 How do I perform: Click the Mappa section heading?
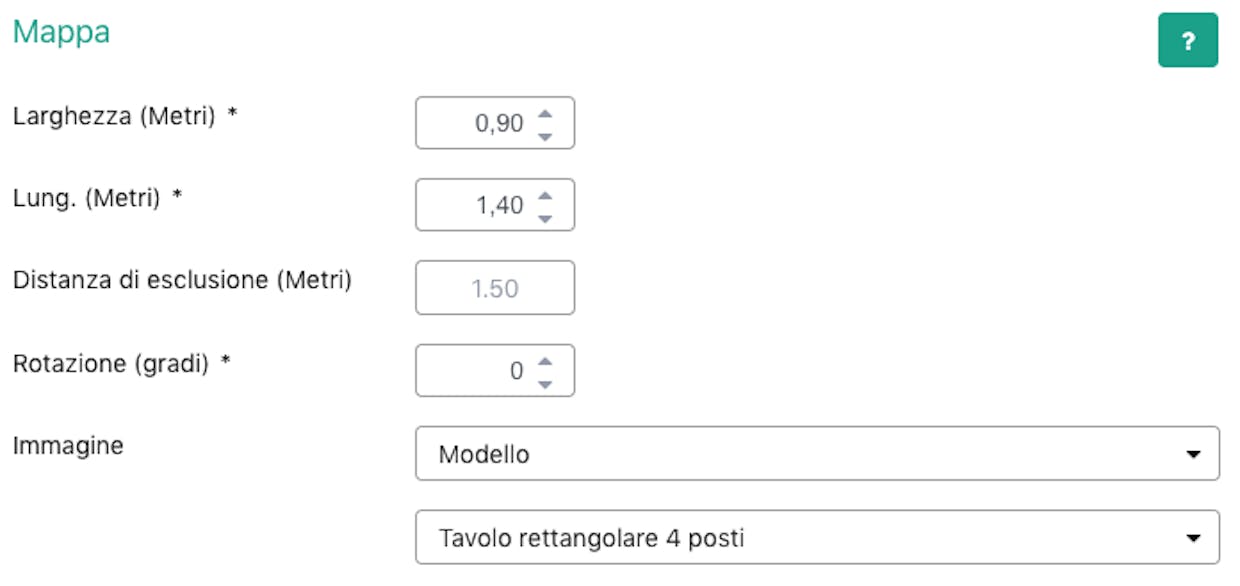[x=61, y=32]
